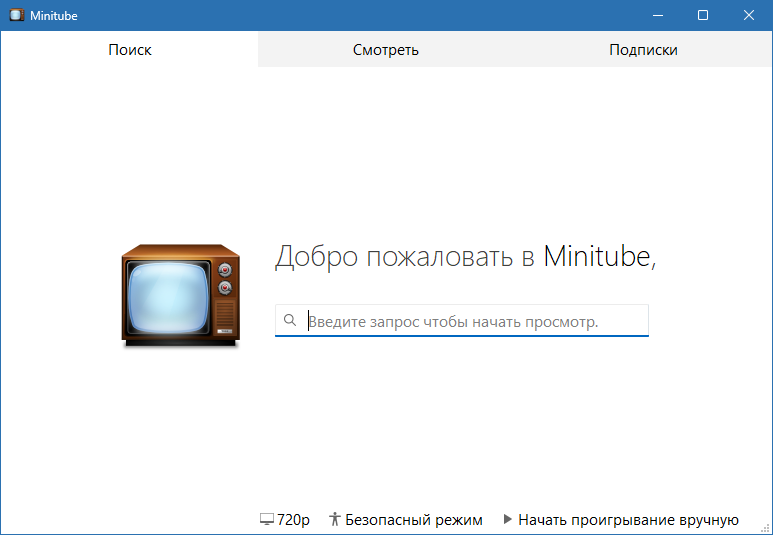This screenshot has width=773, height=535.
Task: Close the Minitube window
Action: tap(749, 15)
